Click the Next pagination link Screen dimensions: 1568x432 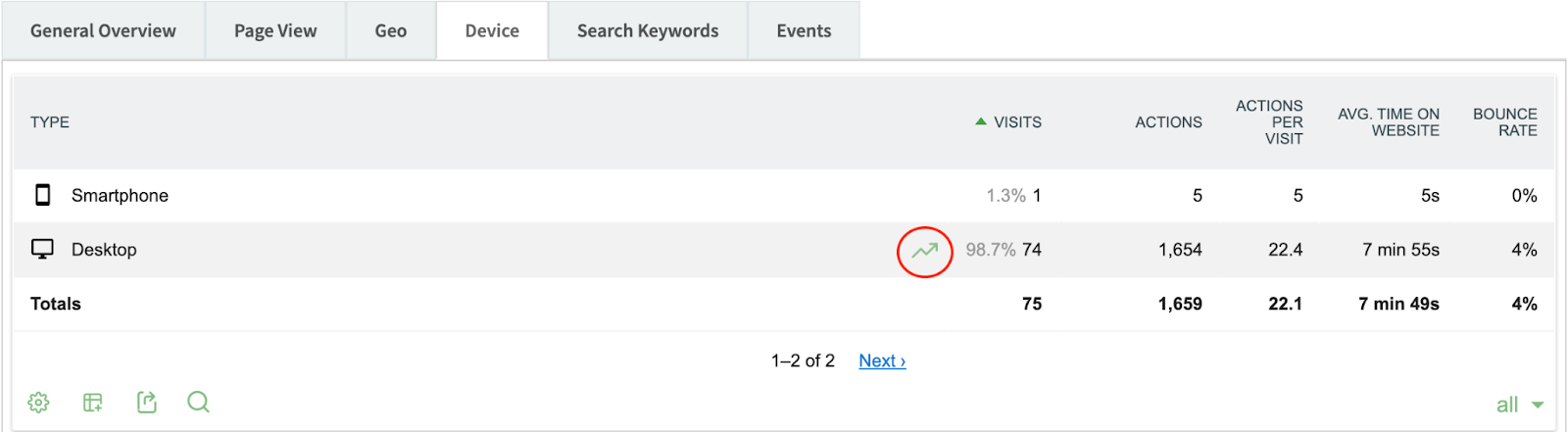(x=882, y=360)
